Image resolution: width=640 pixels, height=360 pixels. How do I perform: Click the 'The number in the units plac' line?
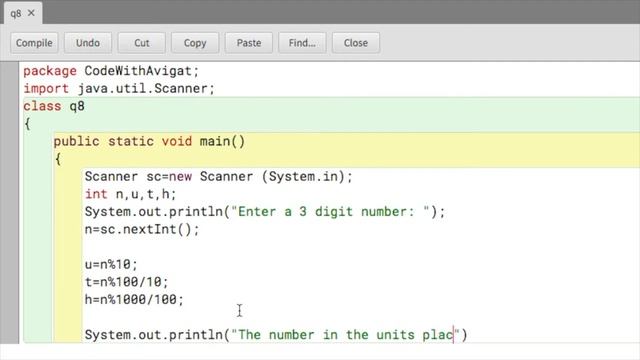(276, 335)
